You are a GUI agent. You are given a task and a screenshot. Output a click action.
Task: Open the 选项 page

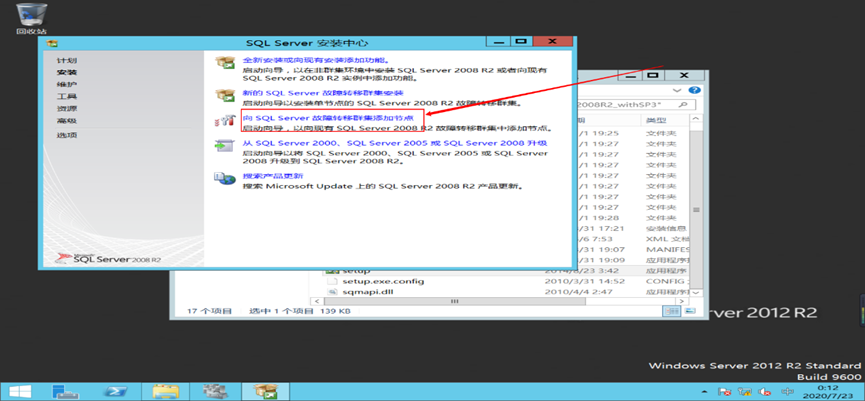67,135
